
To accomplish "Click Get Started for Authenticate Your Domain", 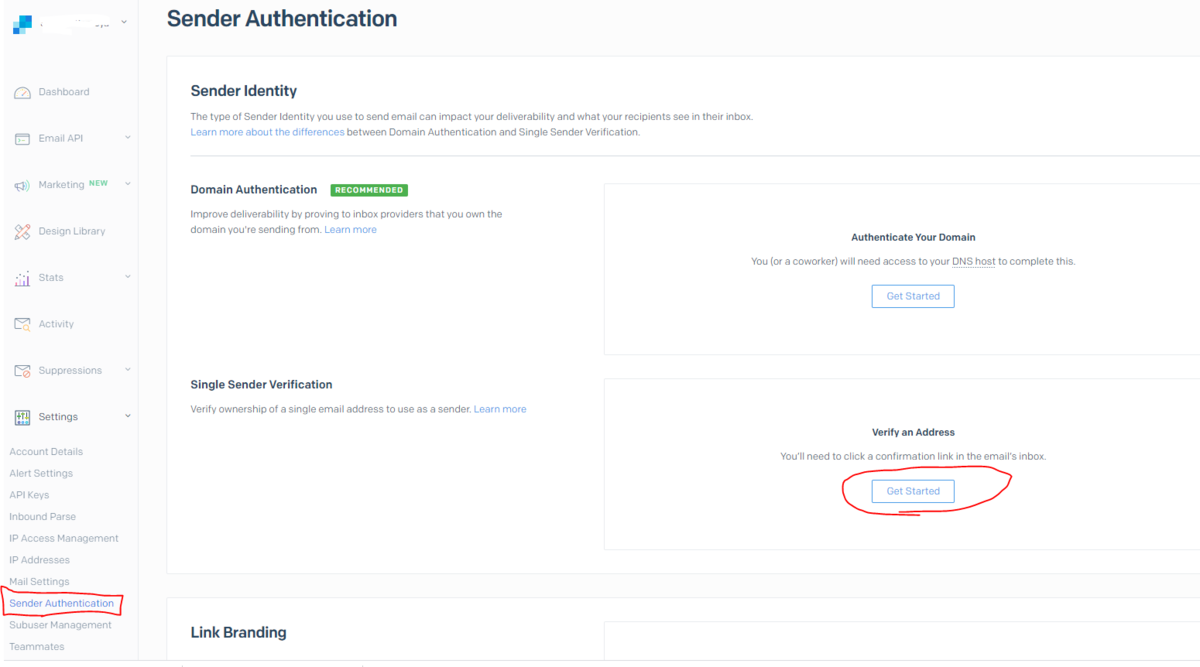I will (913, 296).
